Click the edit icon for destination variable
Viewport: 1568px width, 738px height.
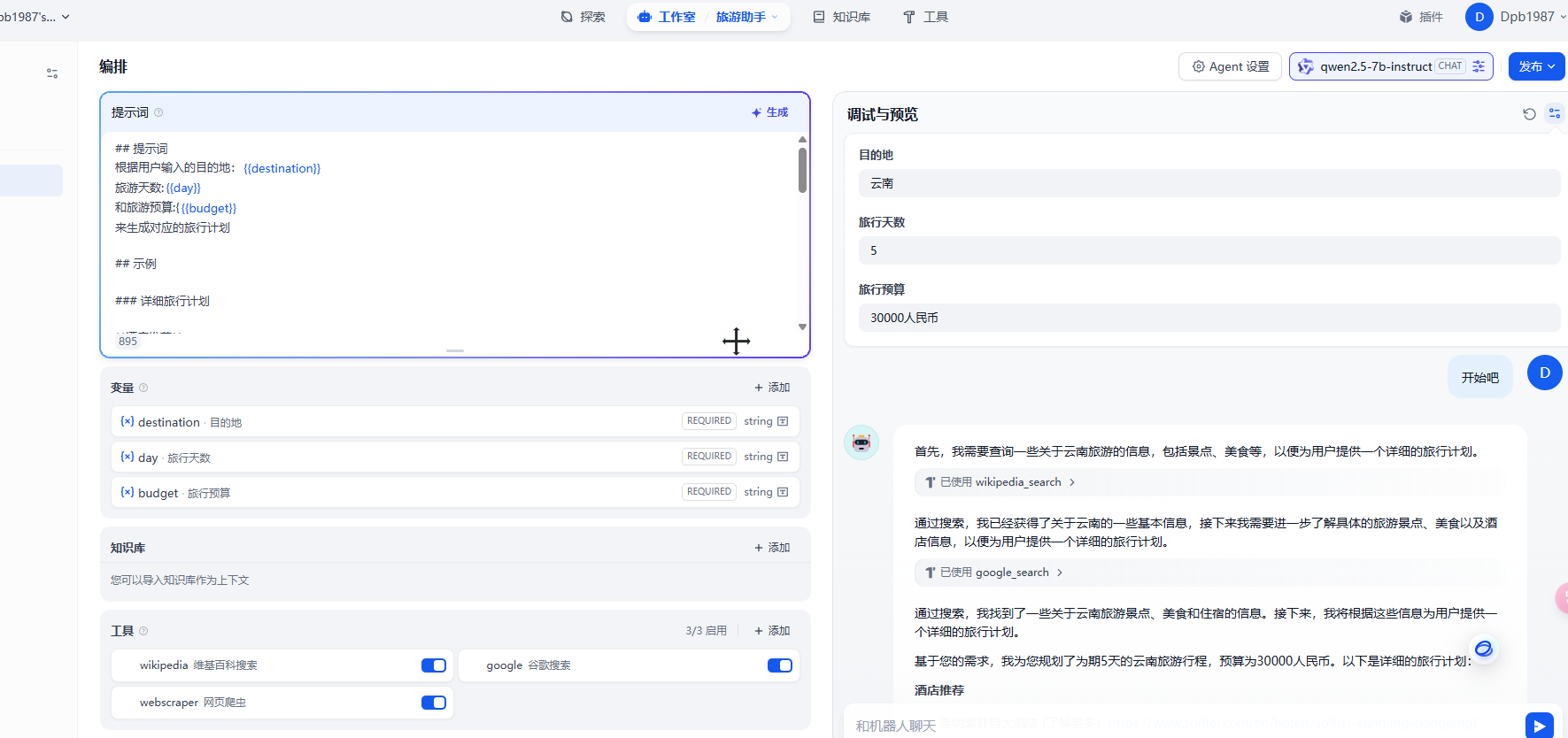(x=783, y=421)
